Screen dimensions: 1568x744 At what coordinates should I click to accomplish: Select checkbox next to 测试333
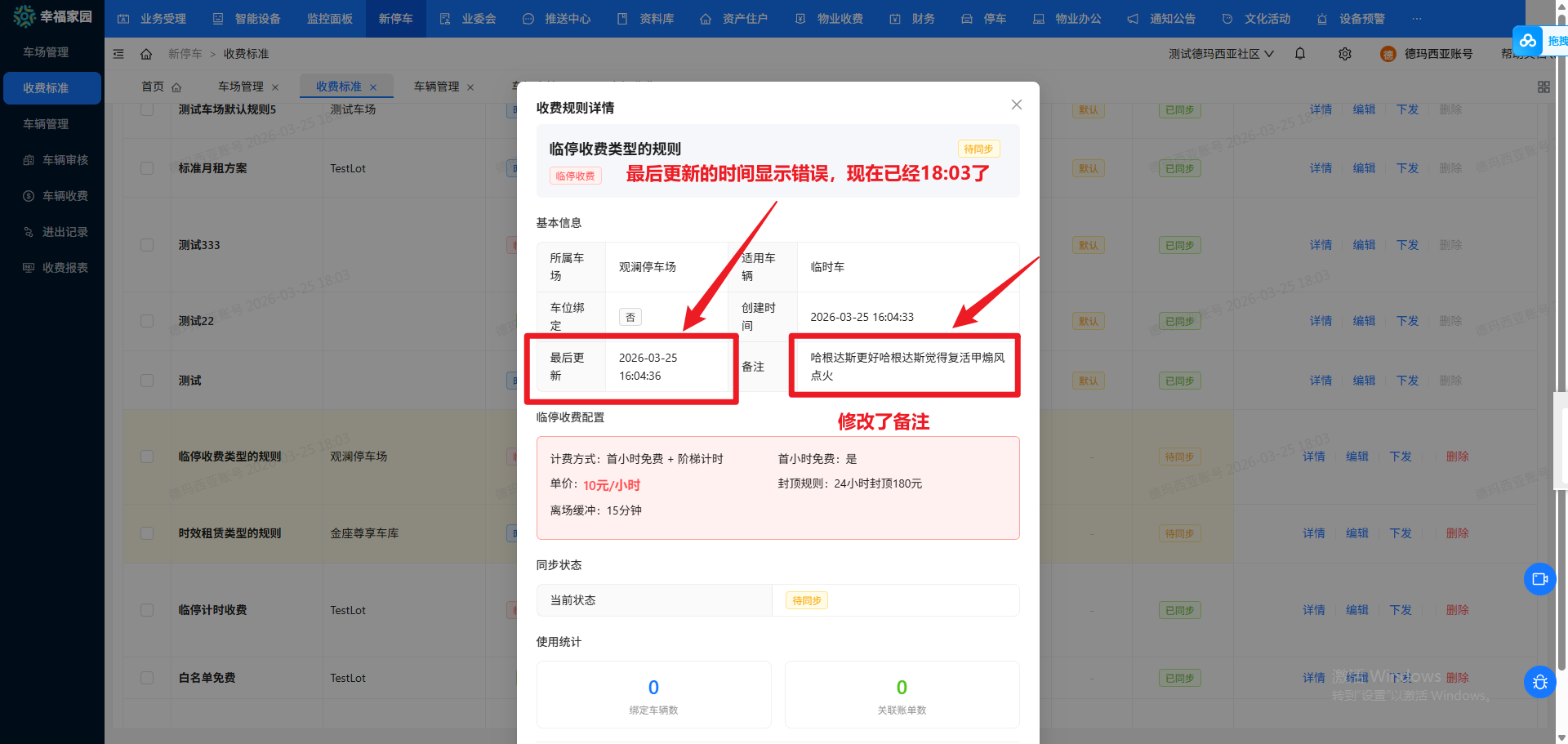pyautogui.click(x=147, y=245)
